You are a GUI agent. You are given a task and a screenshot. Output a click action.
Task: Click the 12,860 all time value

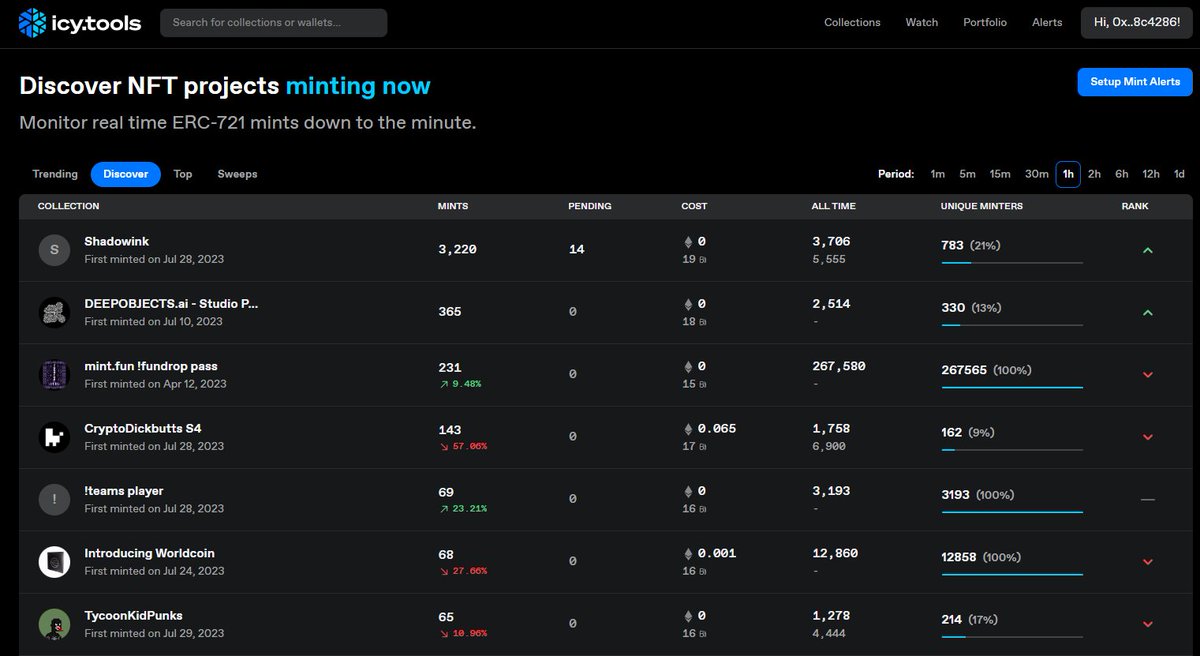[835, 553]
